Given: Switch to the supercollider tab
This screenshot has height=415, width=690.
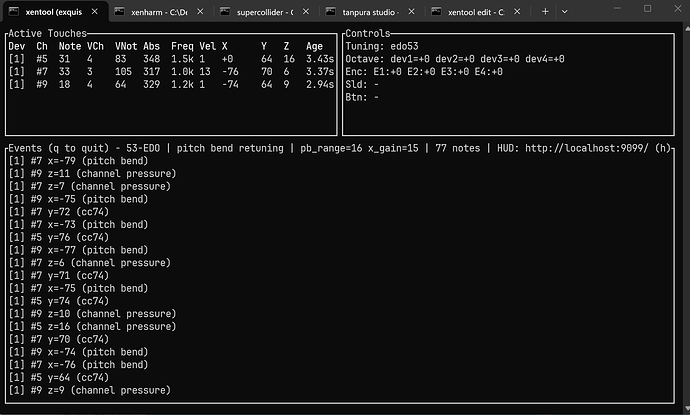Looking at the screenshot, I should coord(264,12).
